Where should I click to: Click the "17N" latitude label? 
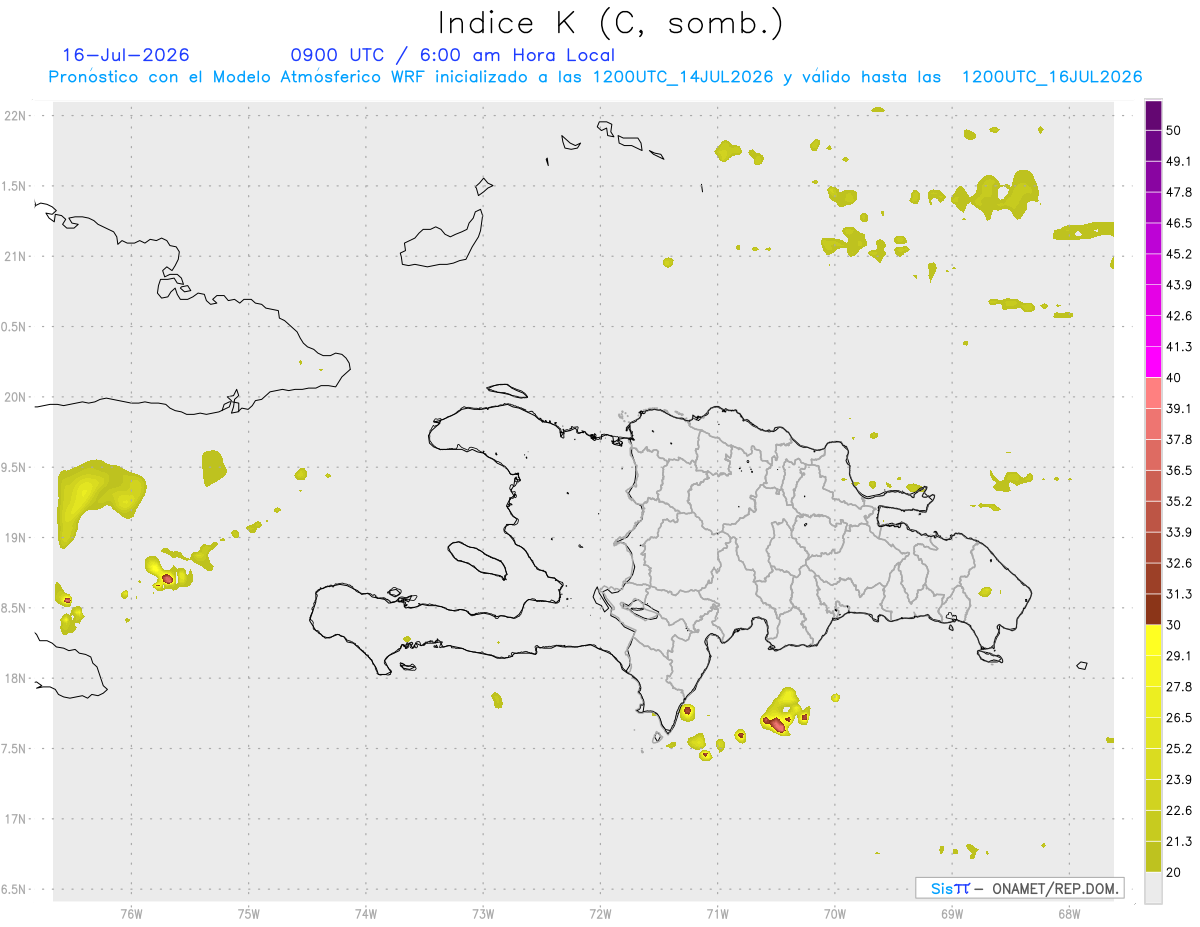pyautogui.click(x=17, y=819)
